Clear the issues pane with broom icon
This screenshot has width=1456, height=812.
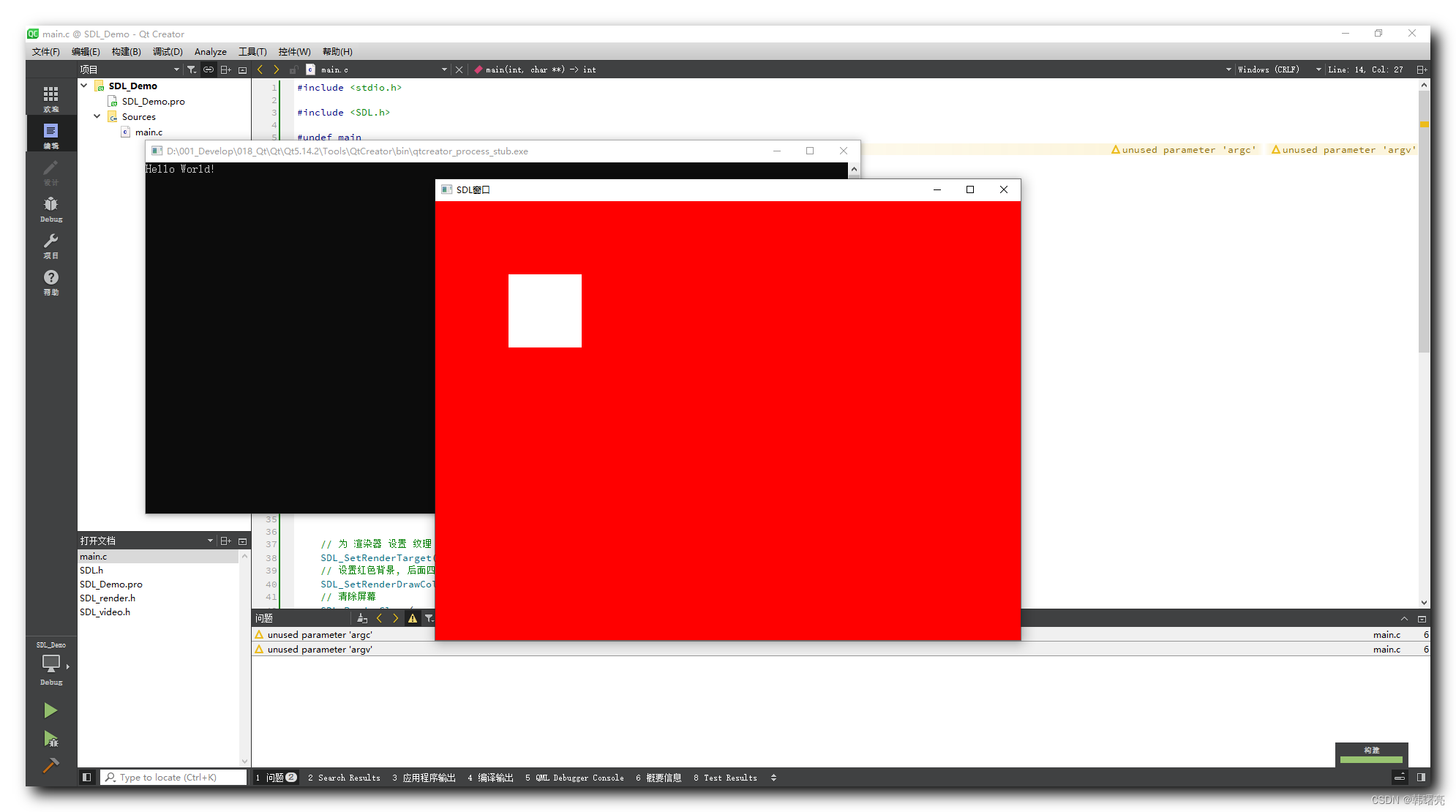click(x=361, y=618)
